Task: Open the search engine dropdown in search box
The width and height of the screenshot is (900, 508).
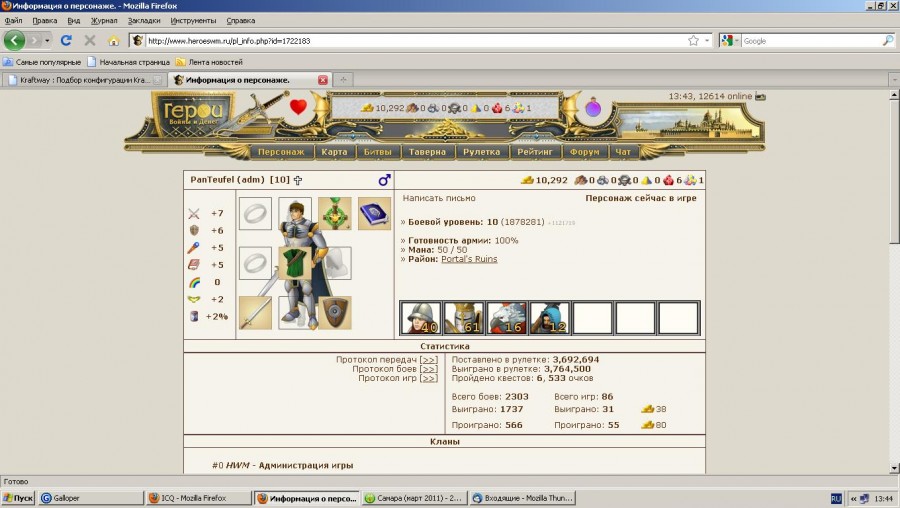Action: pyautogui.click(x=730, y=41)
